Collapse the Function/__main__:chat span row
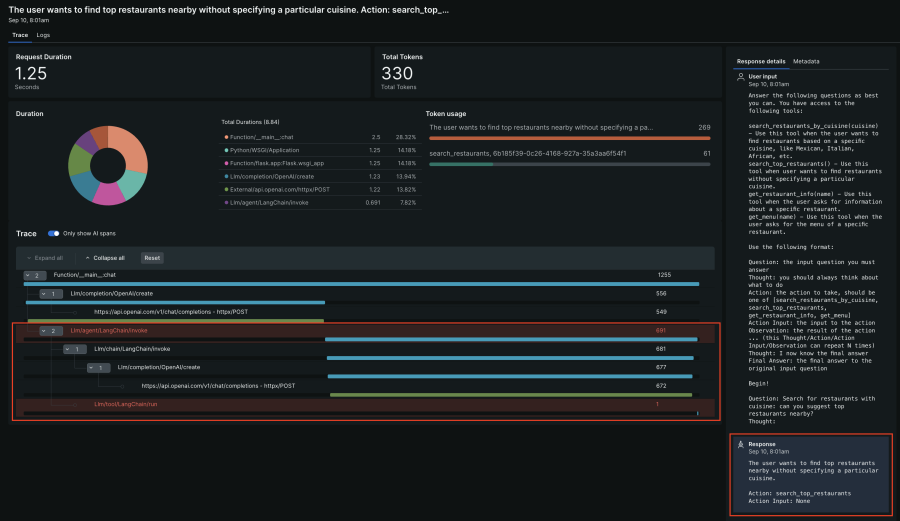This screenshot has height=521, width=900. point(33,275)
